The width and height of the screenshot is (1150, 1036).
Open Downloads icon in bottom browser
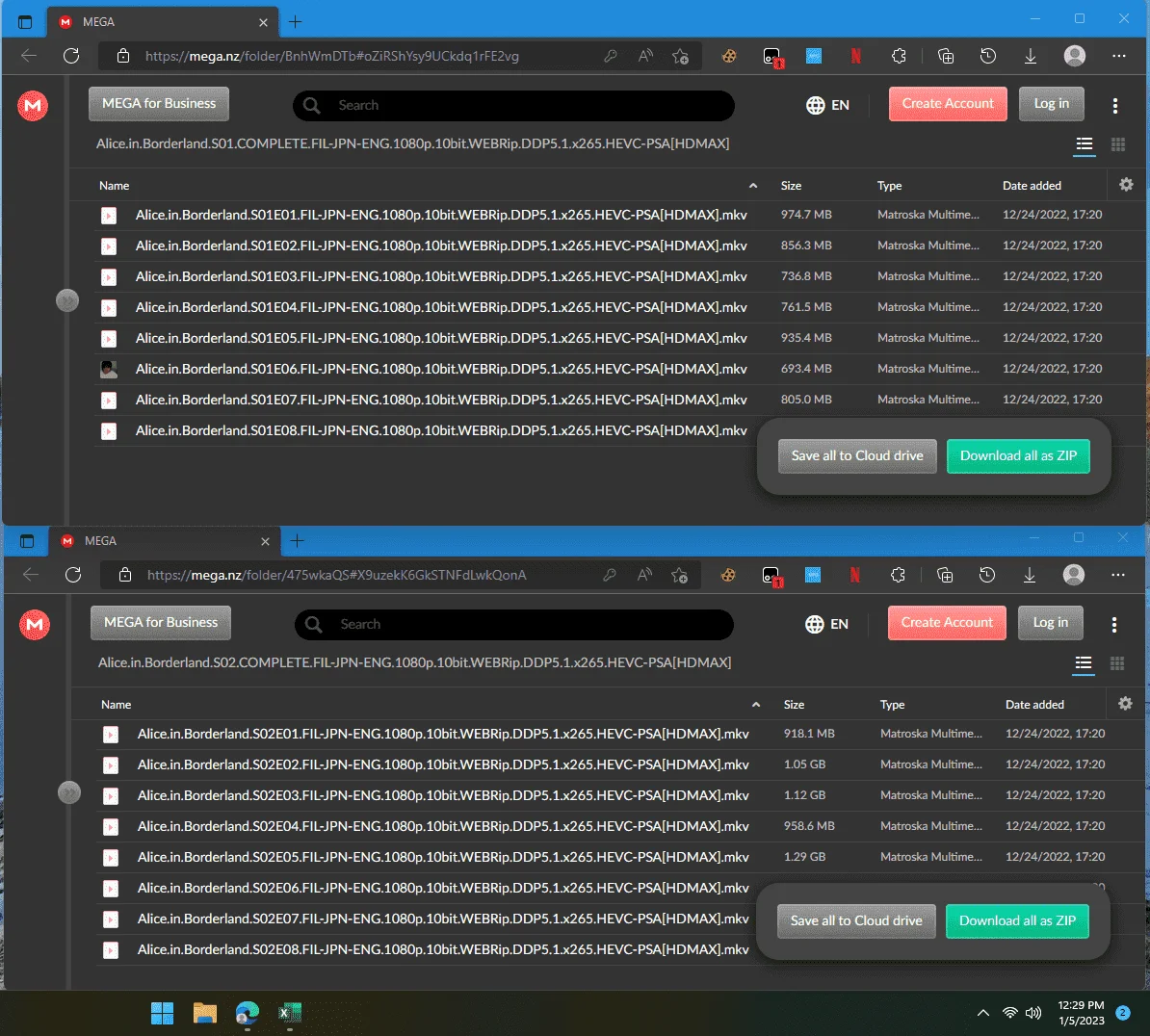1030,575
